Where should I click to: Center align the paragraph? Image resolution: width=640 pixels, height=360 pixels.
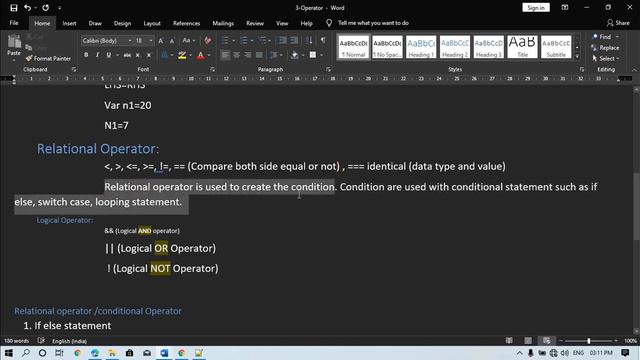(237, 55)
